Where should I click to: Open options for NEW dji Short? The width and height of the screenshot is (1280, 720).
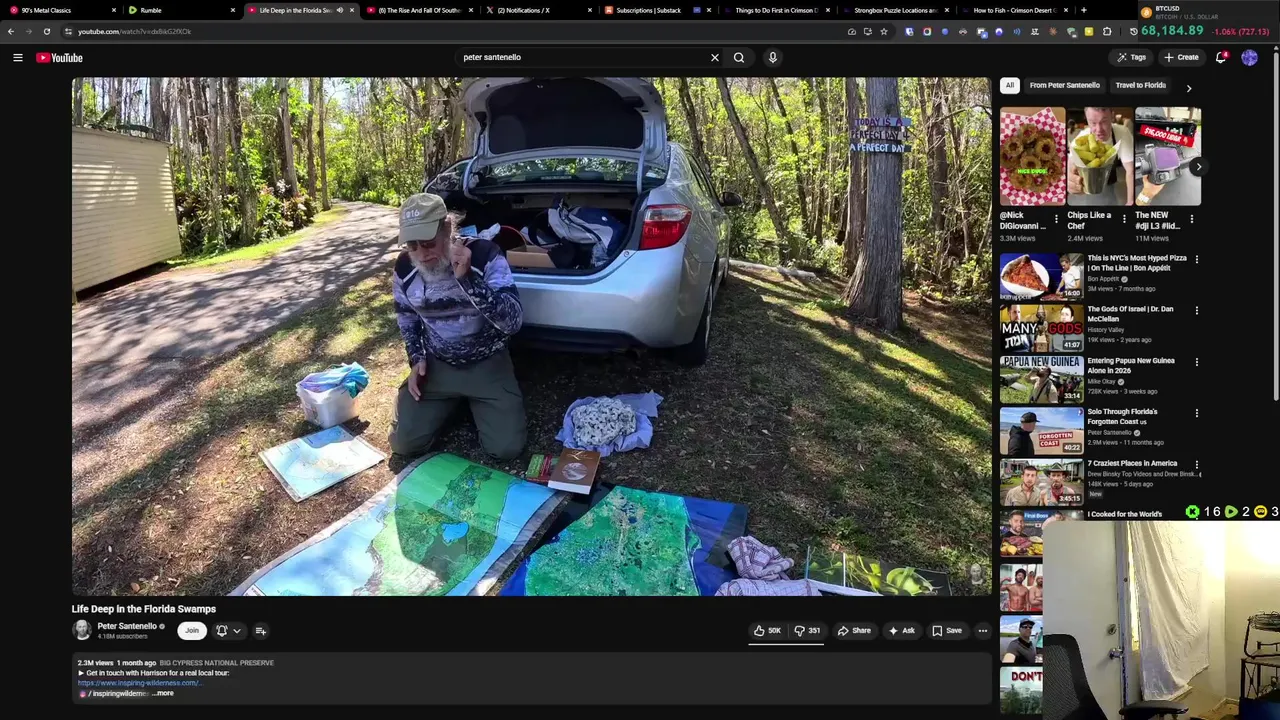(1190, 219)
